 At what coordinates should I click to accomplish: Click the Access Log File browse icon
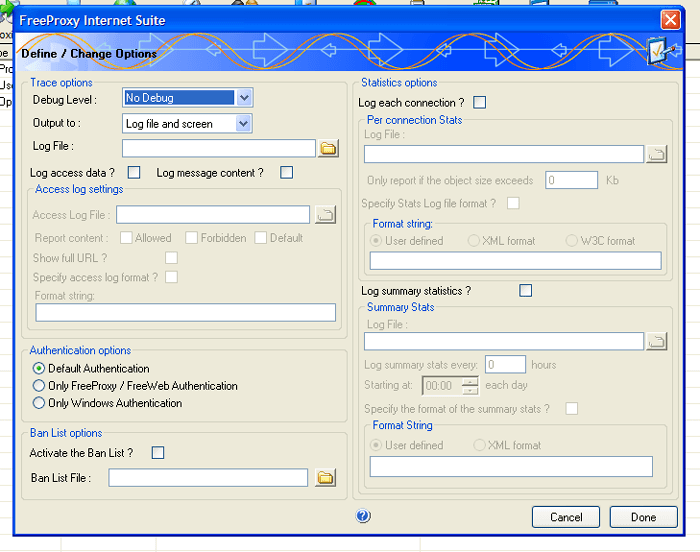click(x=325, y=215)
